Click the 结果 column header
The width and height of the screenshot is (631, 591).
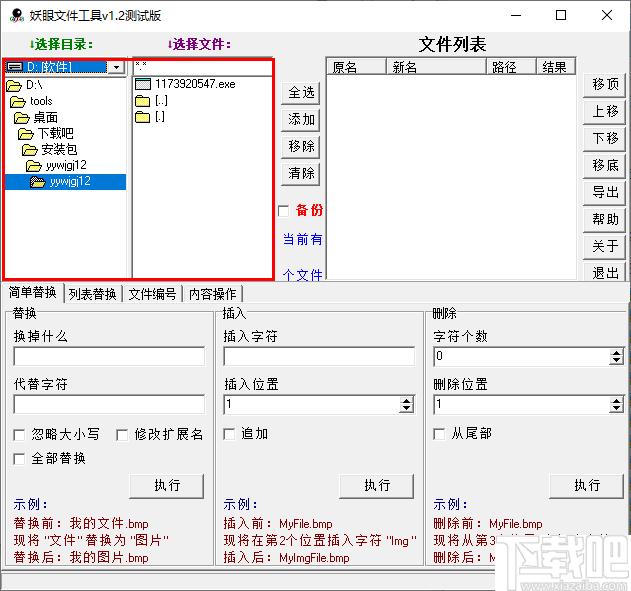556,67
